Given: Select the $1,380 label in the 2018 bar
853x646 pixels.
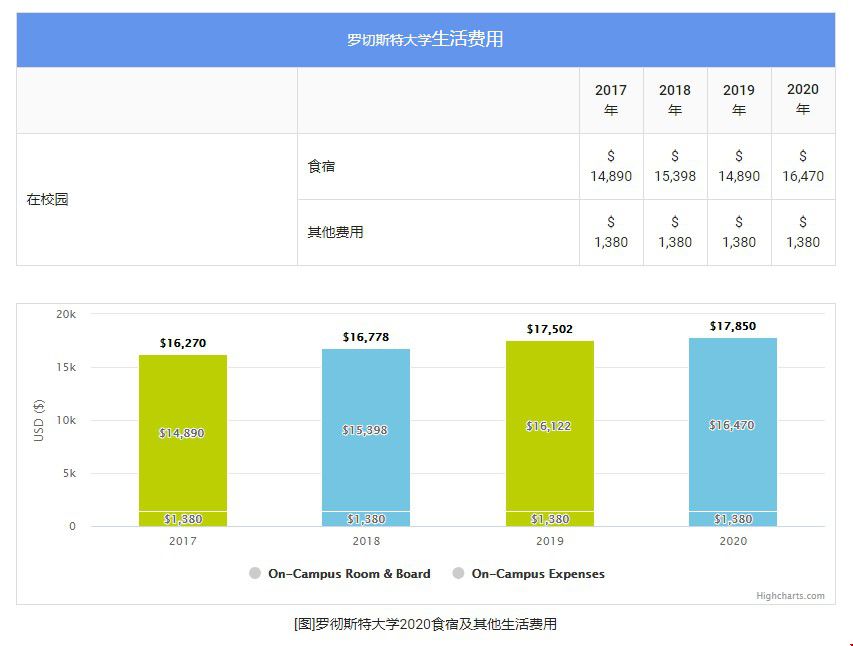Looking at the screenshot, I should pyautogui.click(x=366, y=519).
